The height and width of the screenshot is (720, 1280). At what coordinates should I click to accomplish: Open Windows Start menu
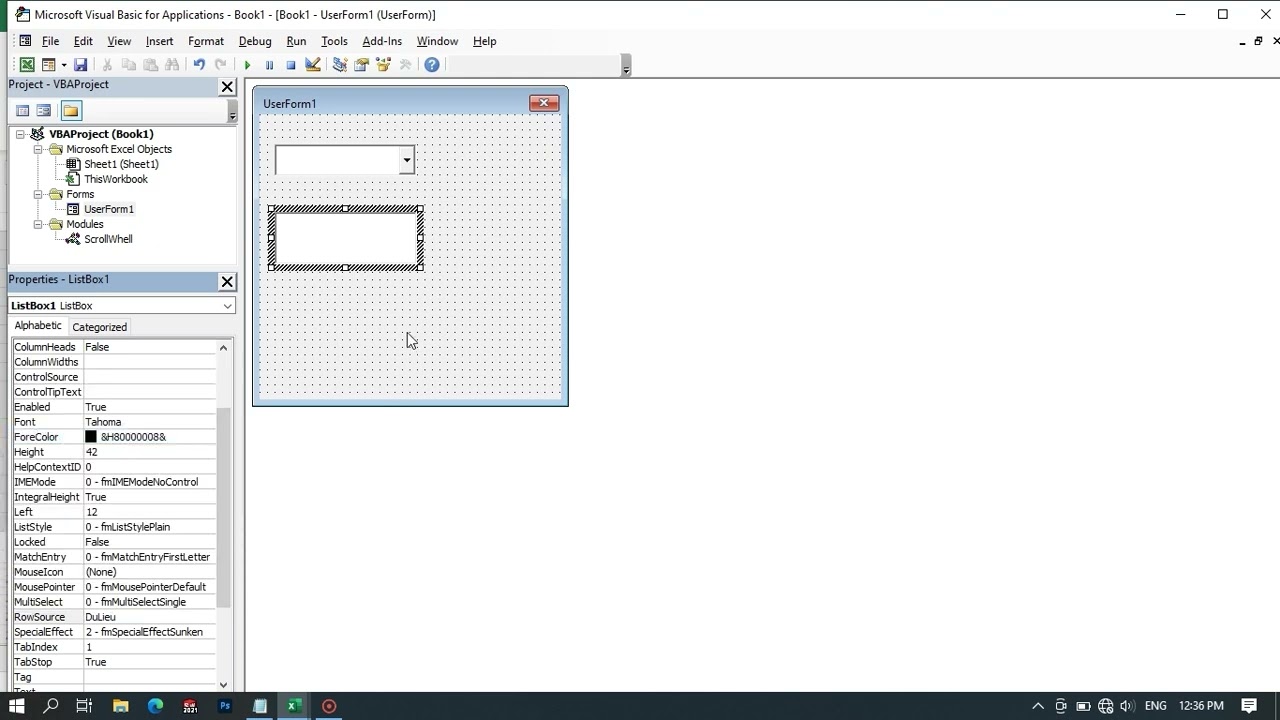(x=17, y=706)
